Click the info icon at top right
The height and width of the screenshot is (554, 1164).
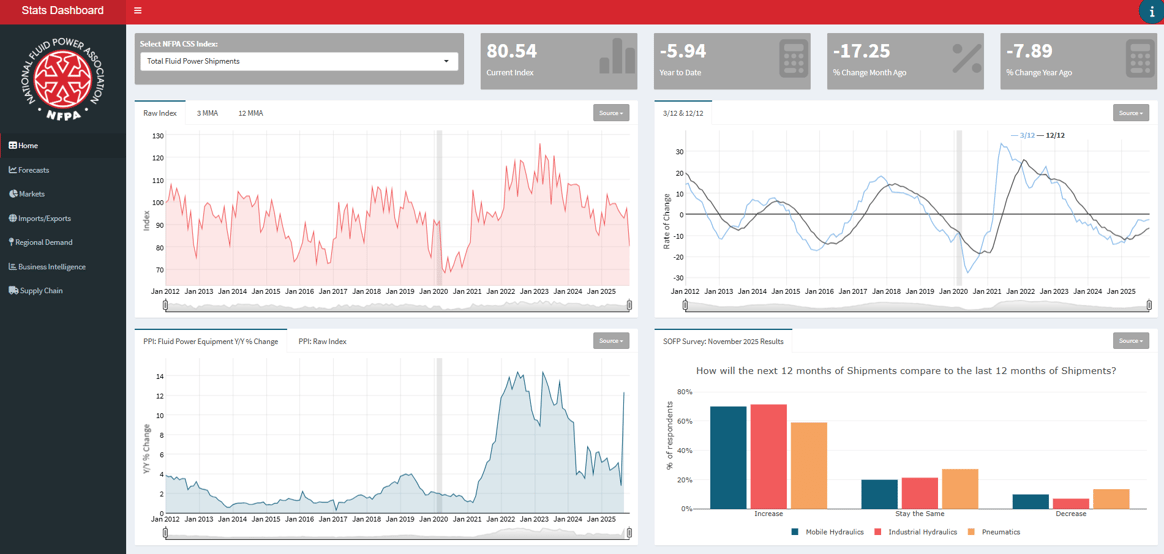pyautogui.click(x=1151, y=12)
